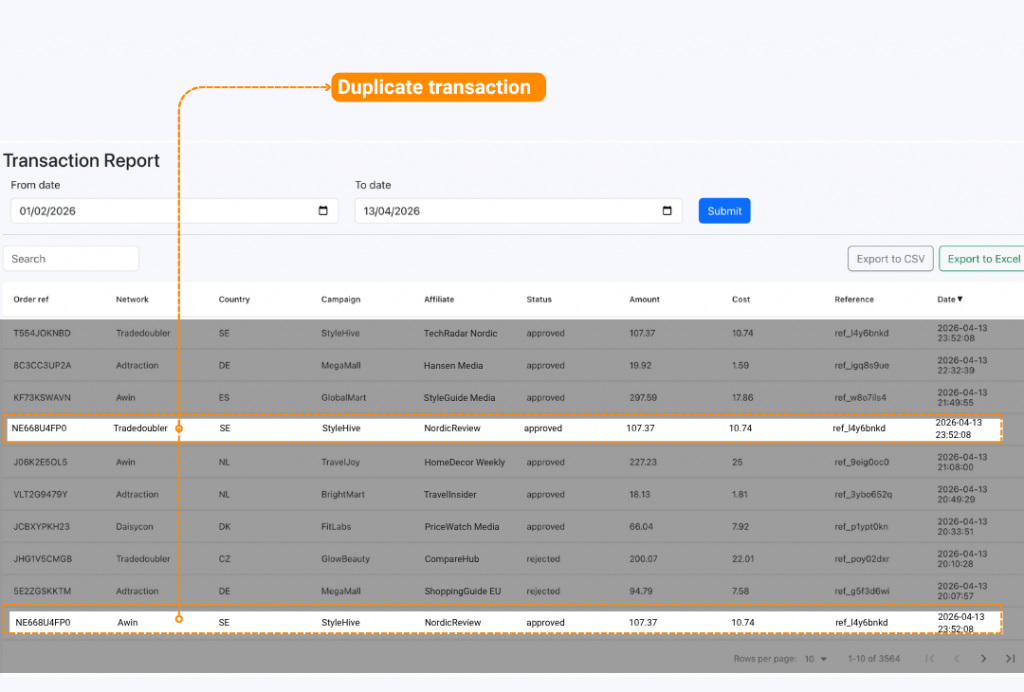Click the Submit button
This screenshot has height=692, width=1024.
coord(724,211)
